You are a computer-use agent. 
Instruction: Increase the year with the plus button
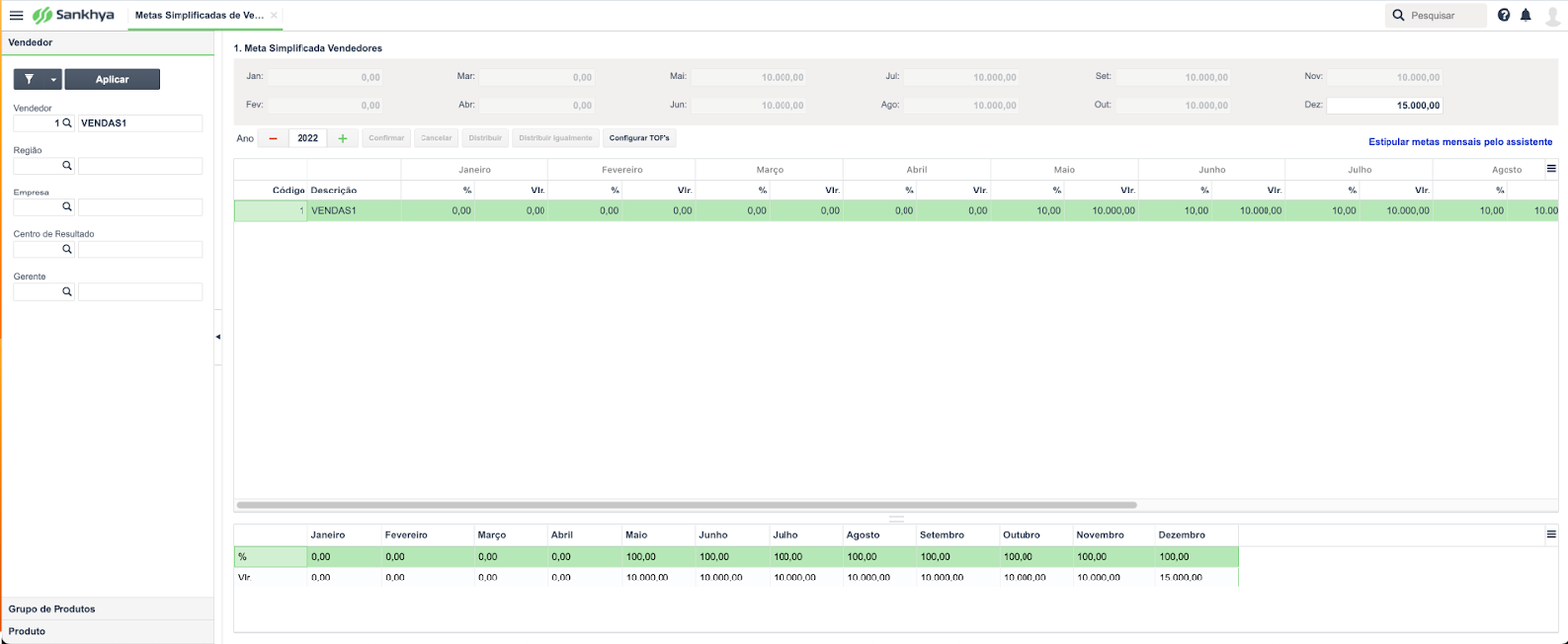343,138
